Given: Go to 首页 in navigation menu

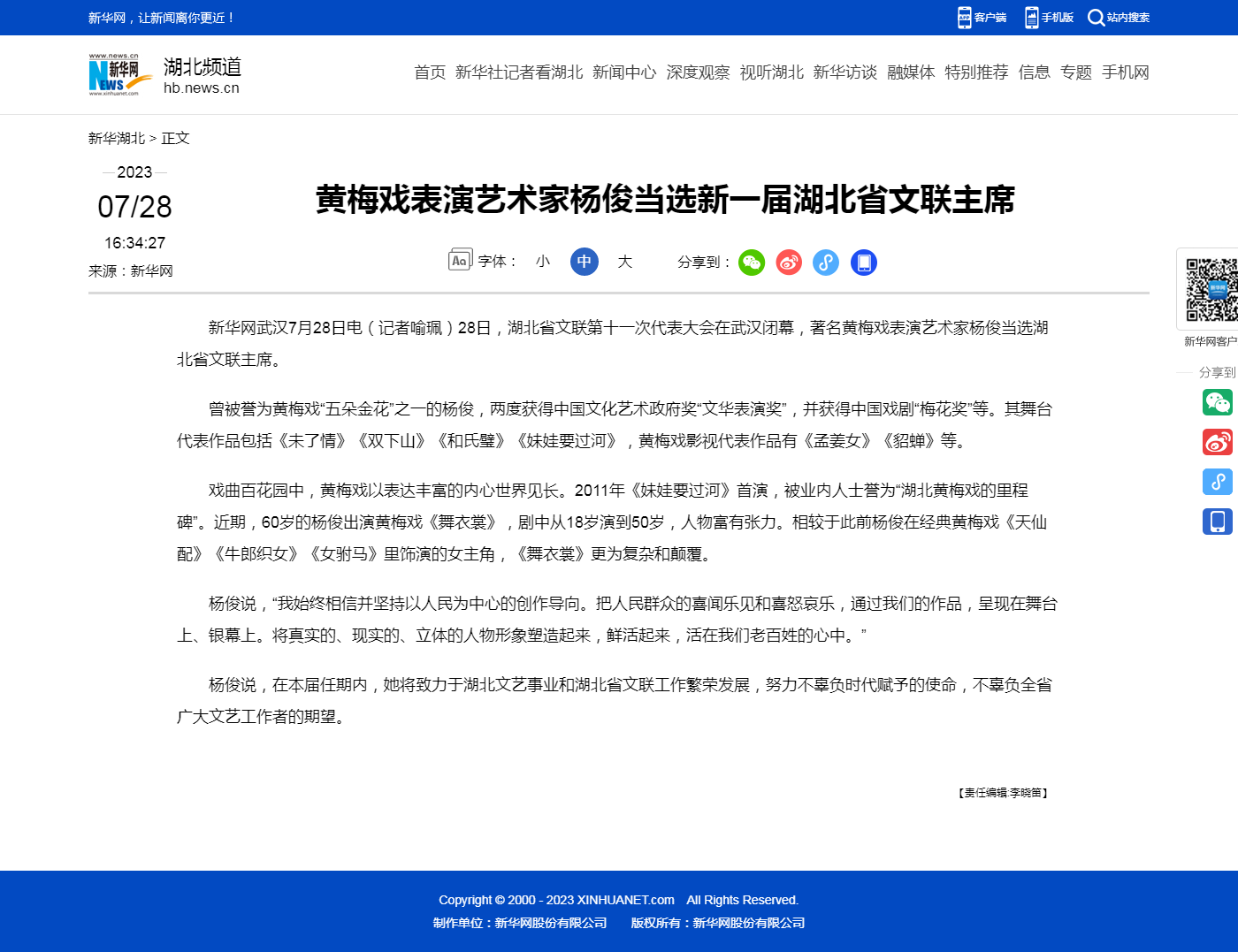Looking at the screenshot, I should coord(430,72).
